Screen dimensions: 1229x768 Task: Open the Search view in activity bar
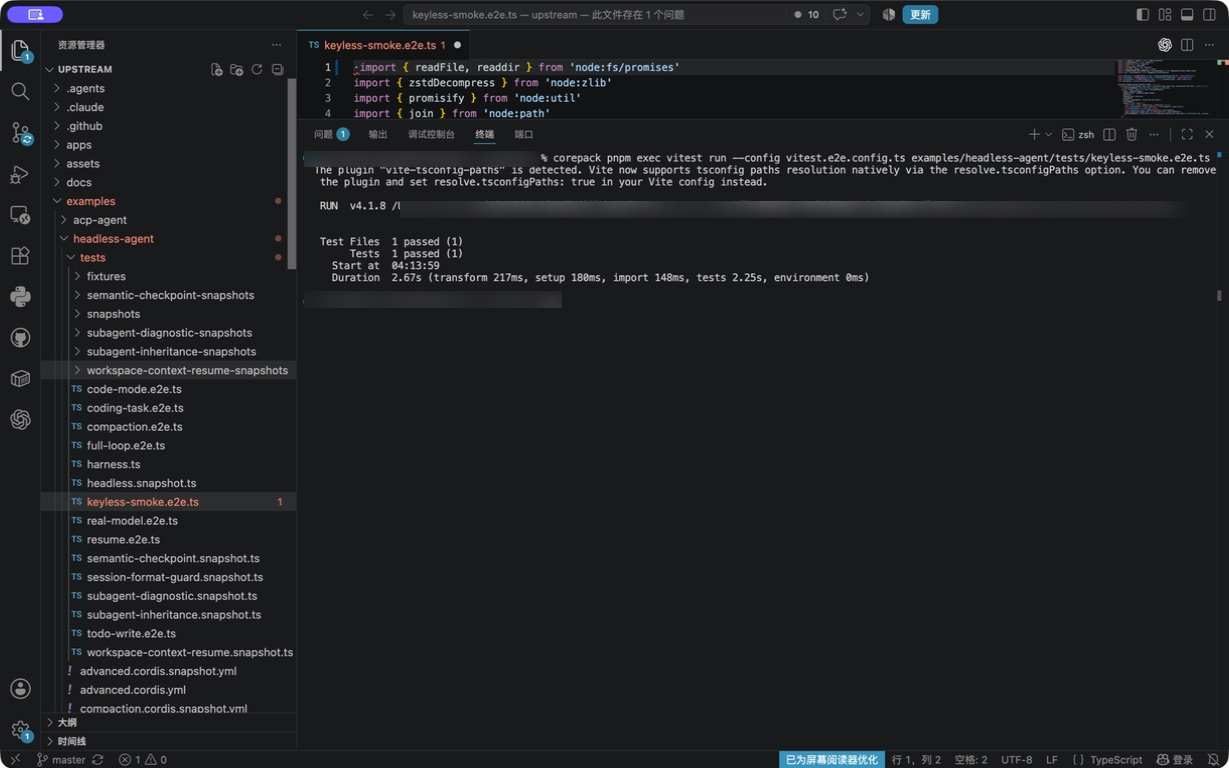click(20, 92)
